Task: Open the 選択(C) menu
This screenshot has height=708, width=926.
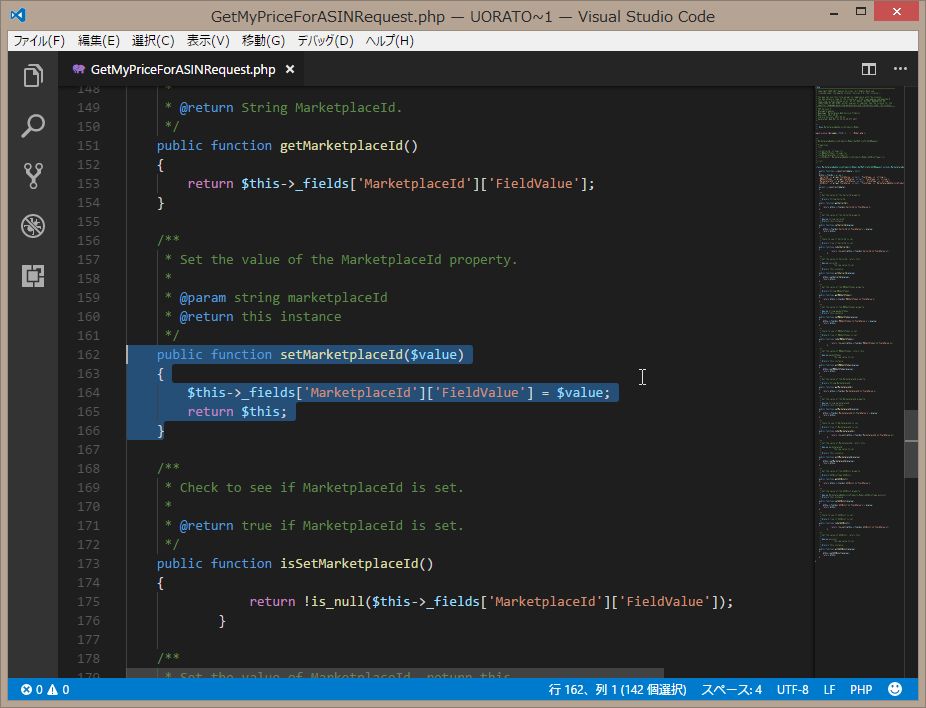Action: click(153, 41)
